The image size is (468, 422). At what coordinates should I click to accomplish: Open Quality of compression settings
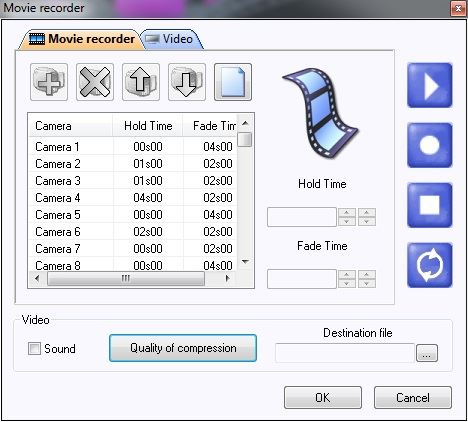pos(183,348)
